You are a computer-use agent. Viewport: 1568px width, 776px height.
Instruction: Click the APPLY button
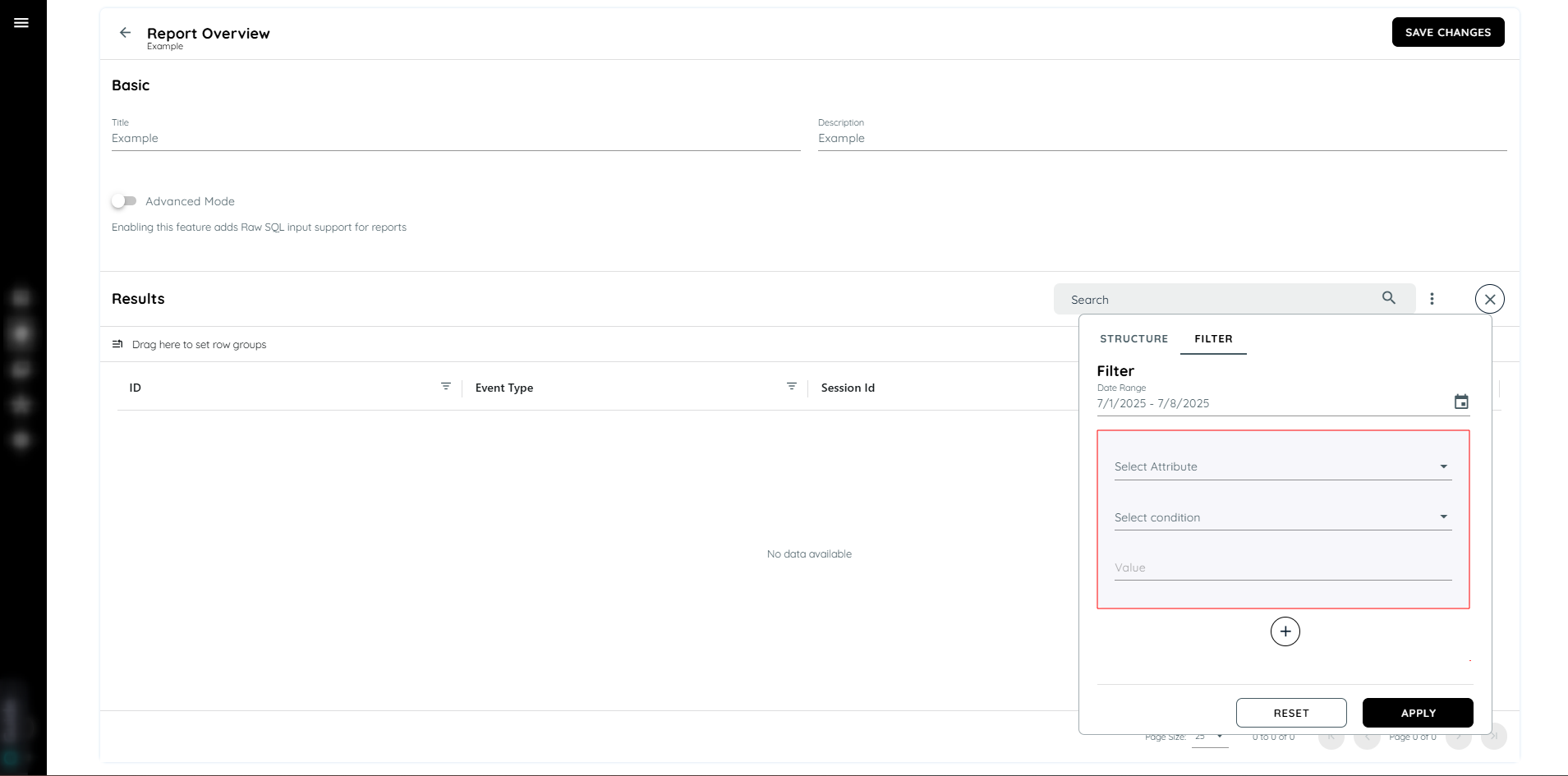coord(1418,713)
